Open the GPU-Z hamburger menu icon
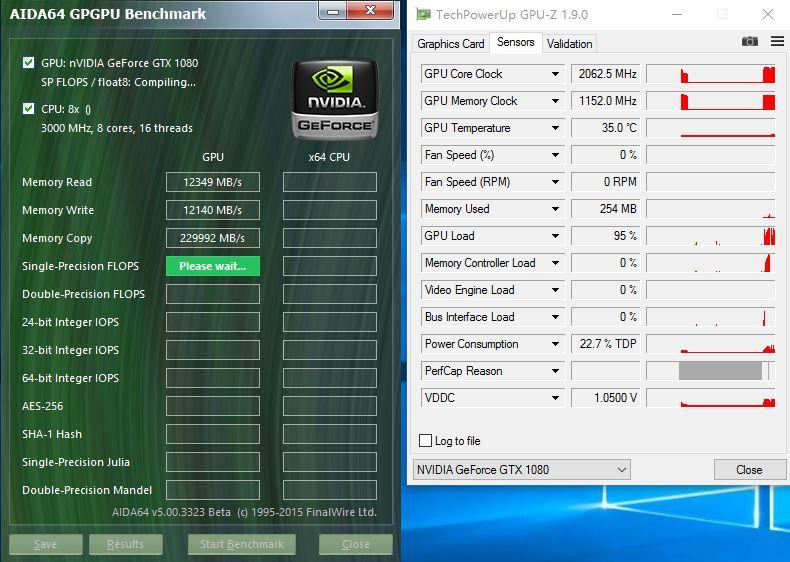 (x=777, y=41)
